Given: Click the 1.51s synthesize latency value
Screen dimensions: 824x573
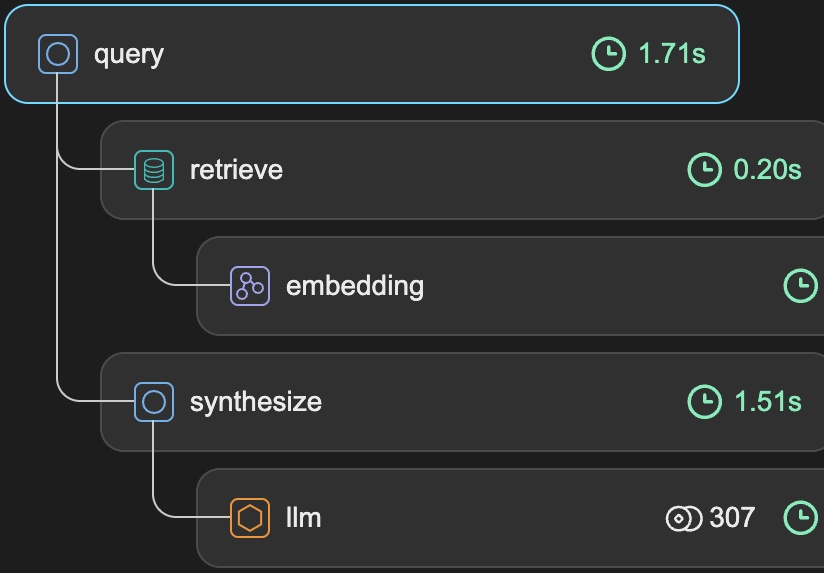Looking at the screenshot, I should [x=768, y=402].
